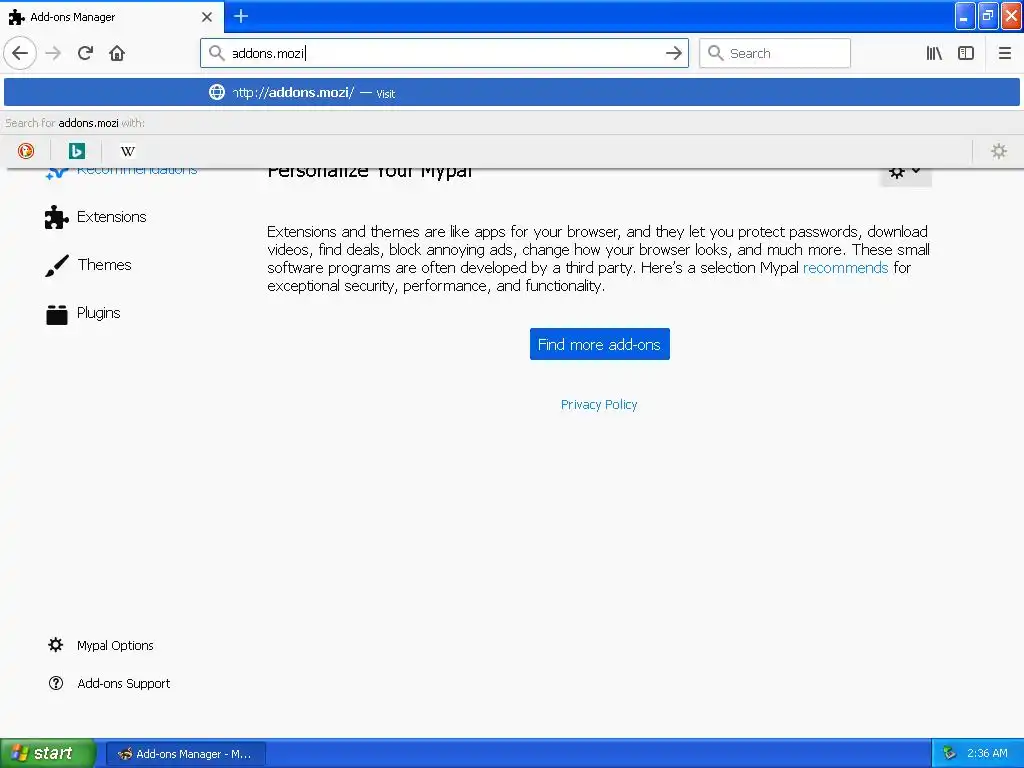1024x768 pixels.
Task: Go back using the back arrow
Action: (20, 53)
